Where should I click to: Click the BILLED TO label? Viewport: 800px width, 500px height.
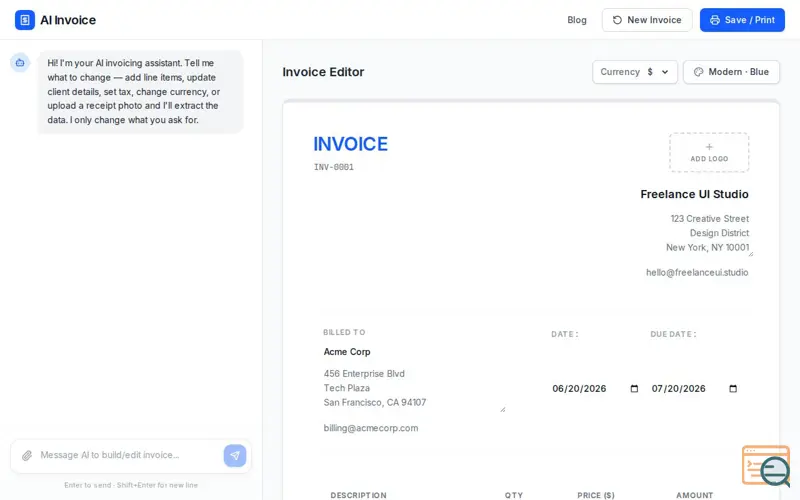click(x=344, y=332)
